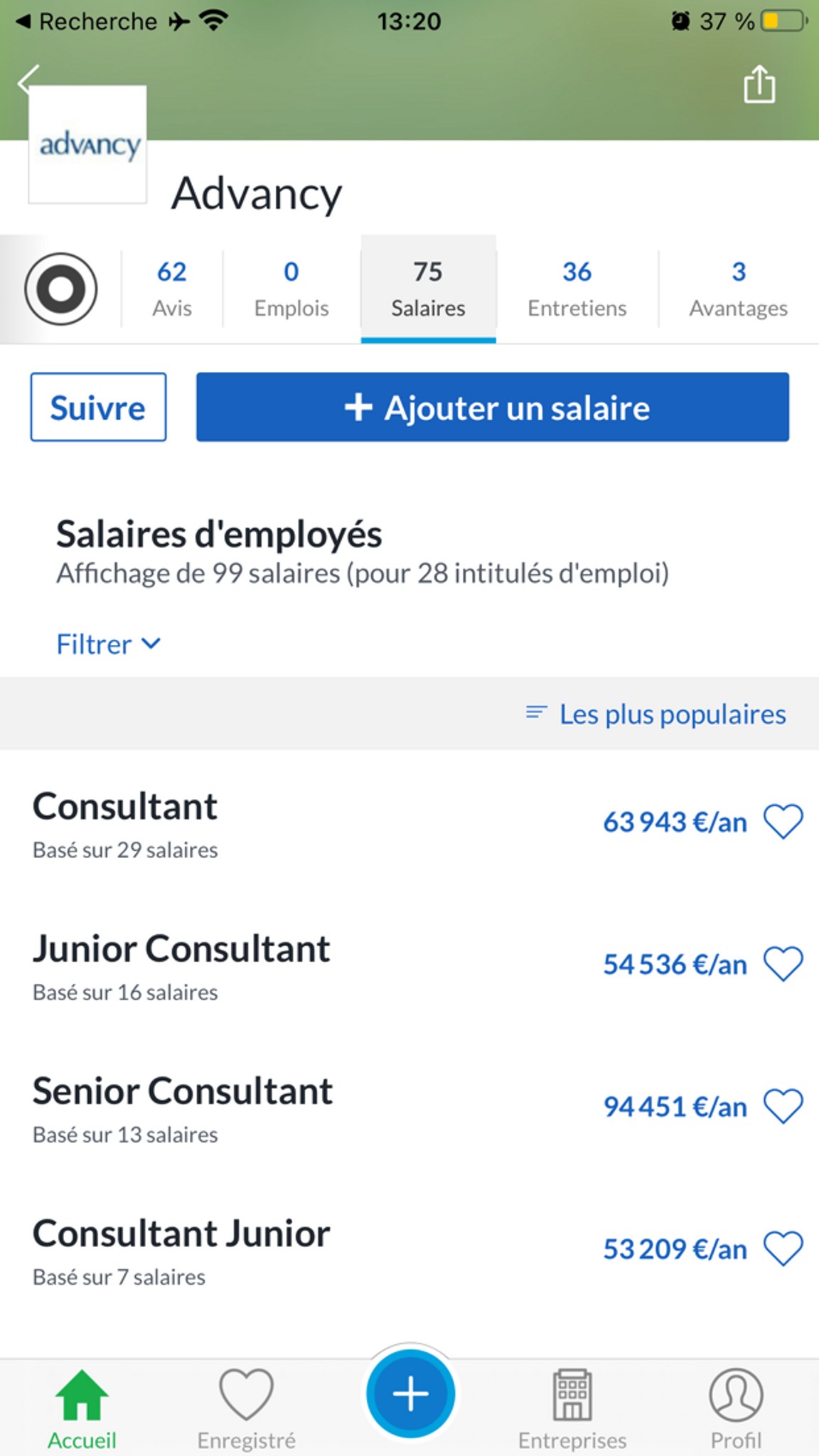819x1456 pixels.
Task: Toggle the heart for Consultant Junior salary
Action: (783, 1248)
